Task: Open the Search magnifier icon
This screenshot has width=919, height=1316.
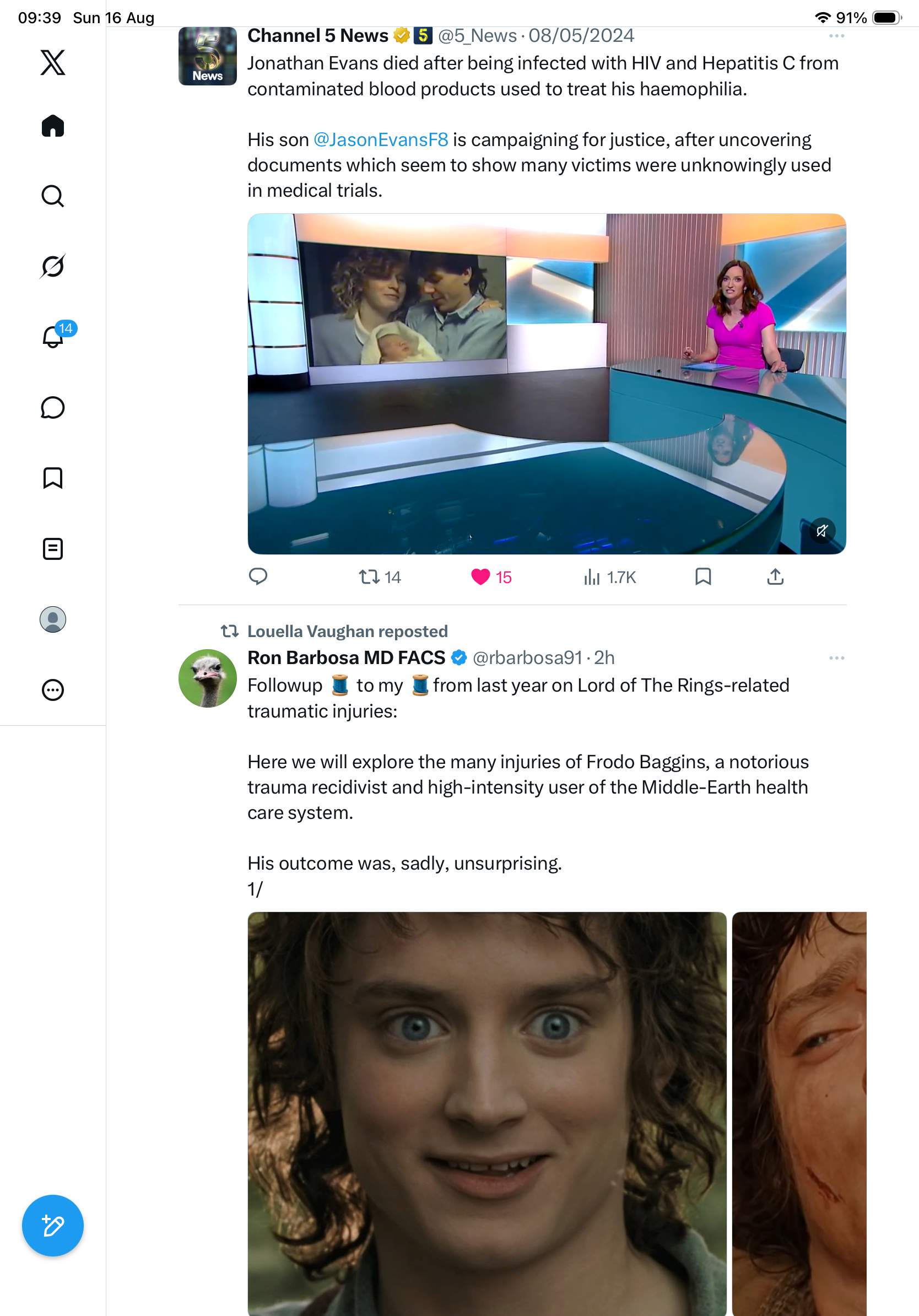Action: 53,196
